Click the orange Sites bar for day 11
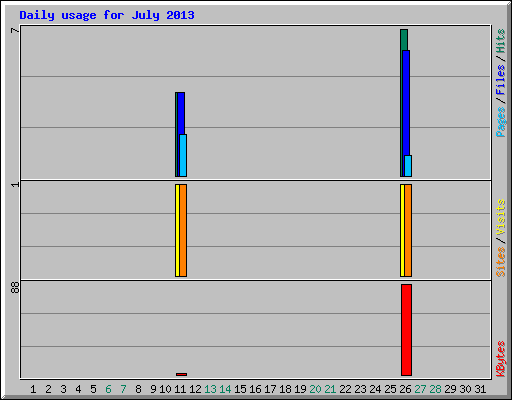The width and height of the screenshot is (512, 400). tap(183, 230)
